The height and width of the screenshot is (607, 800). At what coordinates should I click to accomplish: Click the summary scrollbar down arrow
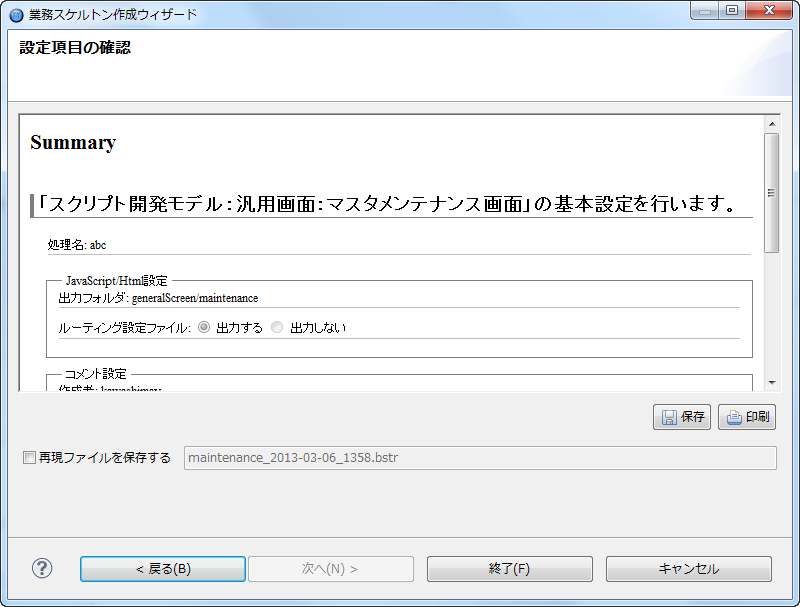pos(772,383)
